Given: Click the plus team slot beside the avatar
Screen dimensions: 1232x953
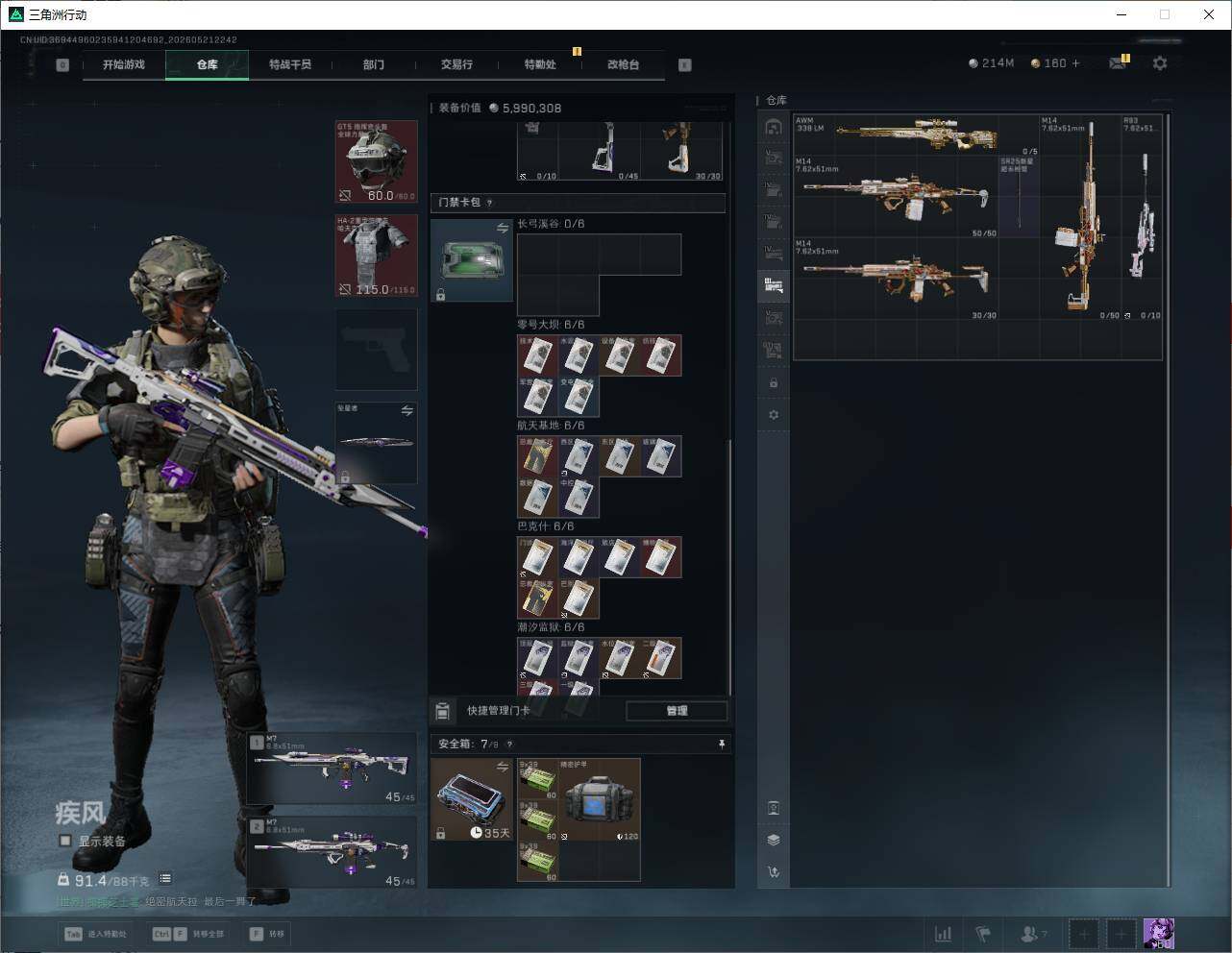Looking at the screenshot, I should click(x=1121, y=934).
